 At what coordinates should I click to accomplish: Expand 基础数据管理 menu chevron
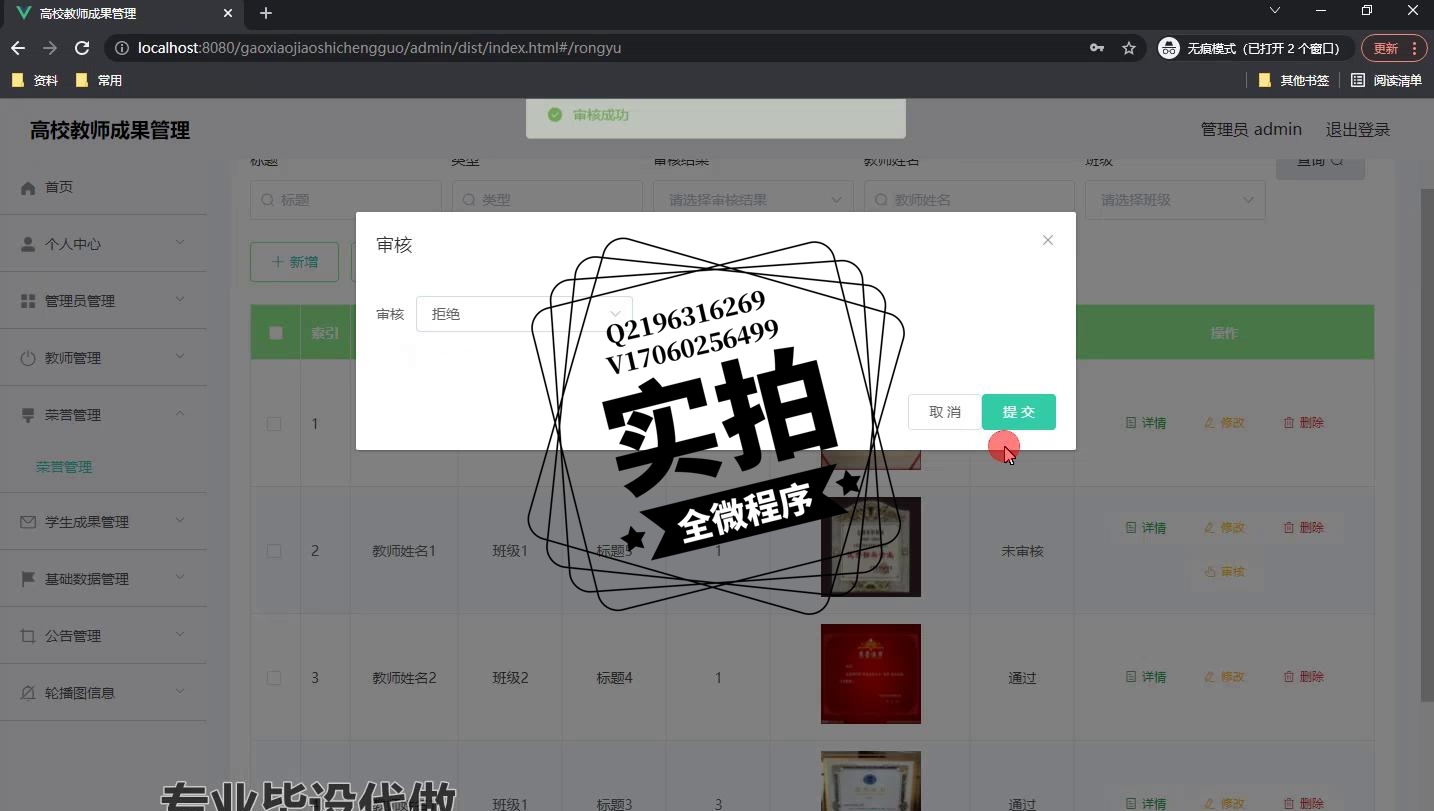[180, 578]
